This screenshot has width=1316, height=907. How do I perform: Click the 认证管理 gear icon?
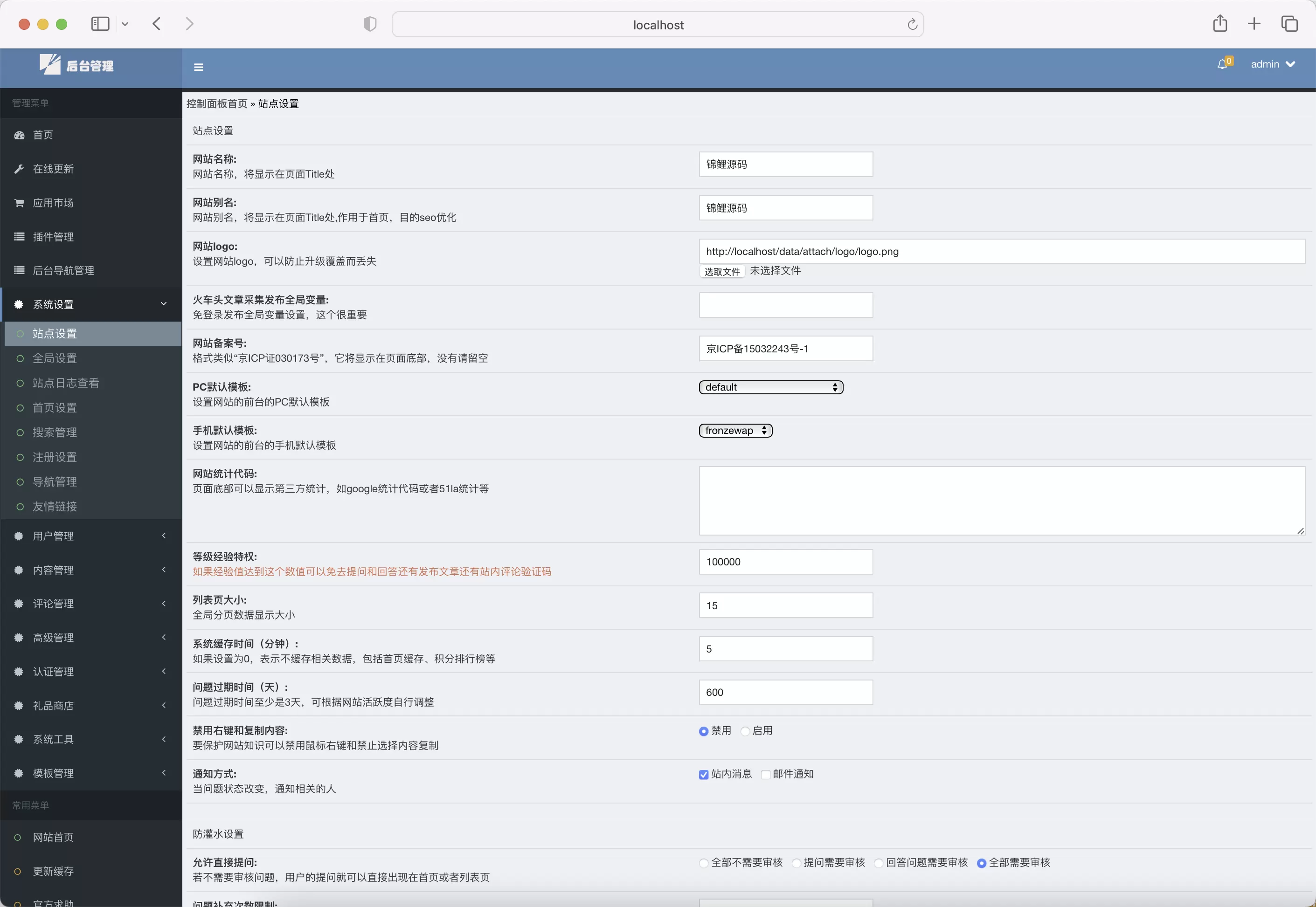tap(19, 672)
